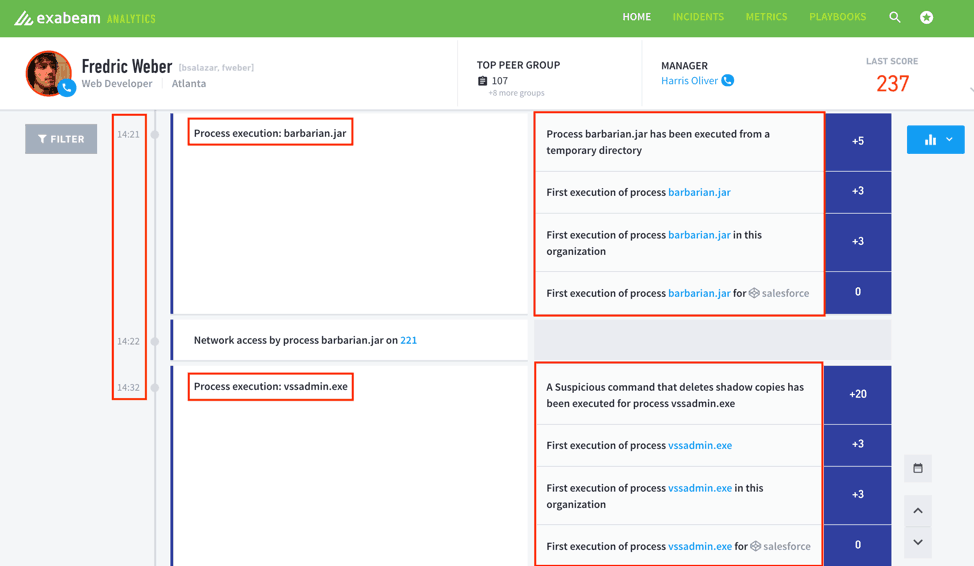Click the FILTER button
Image resolution: width=974 pixels, height=566 pixels.
61,139
